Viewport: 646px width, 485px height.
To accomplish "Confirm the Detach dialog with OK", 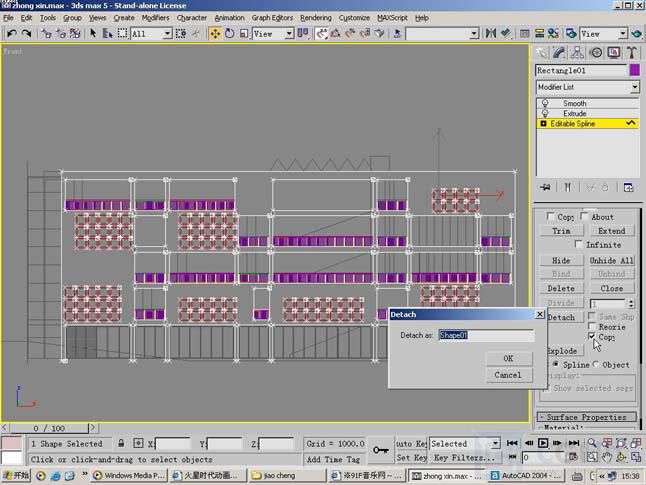I will tap(509, 358).
